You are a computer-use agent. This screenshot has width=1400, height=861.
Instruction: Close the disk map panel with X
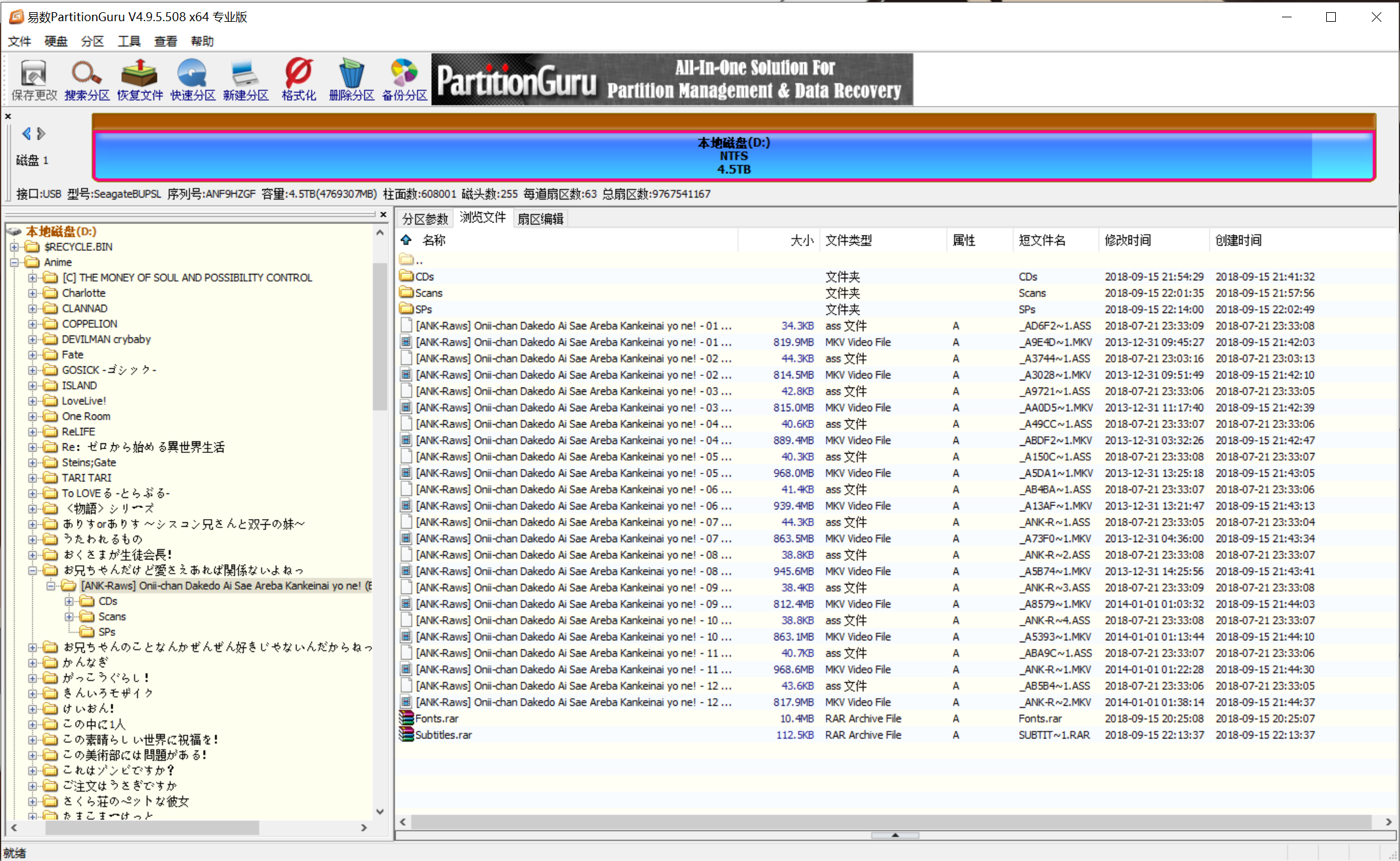(x=8, y=116)
